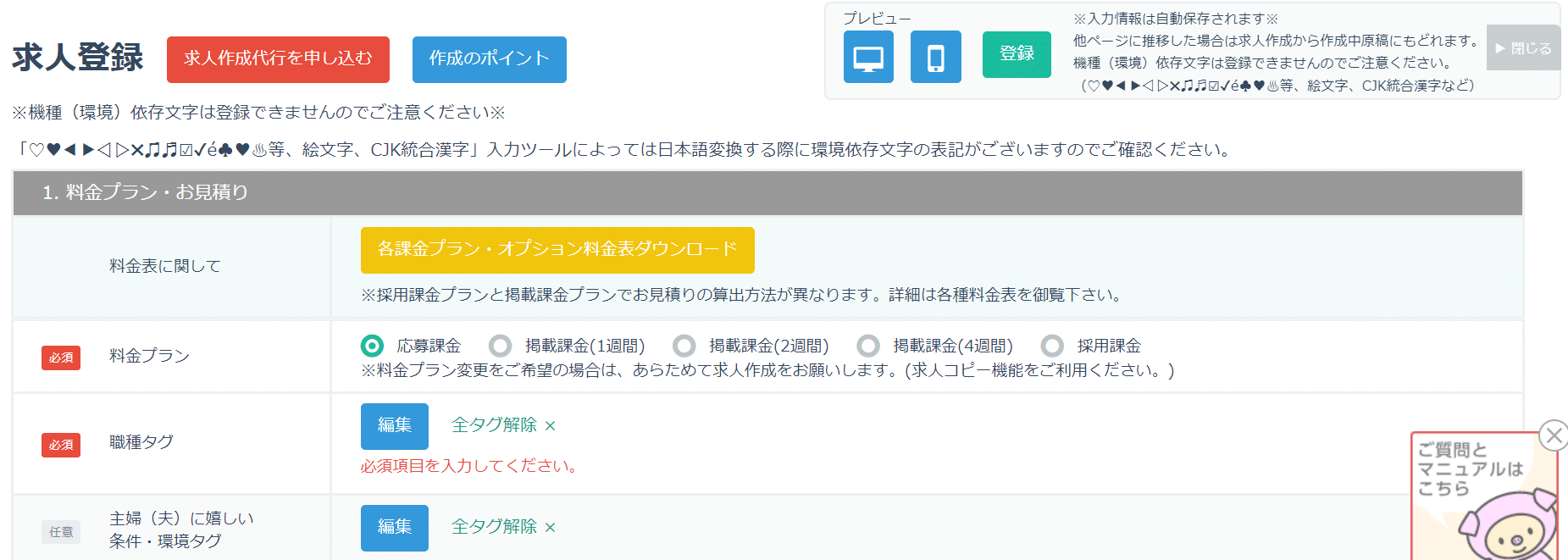The height and width of the screenshot is (560, 1568).
Task: Open the desktop preview icon
Action: pos(868,57)
